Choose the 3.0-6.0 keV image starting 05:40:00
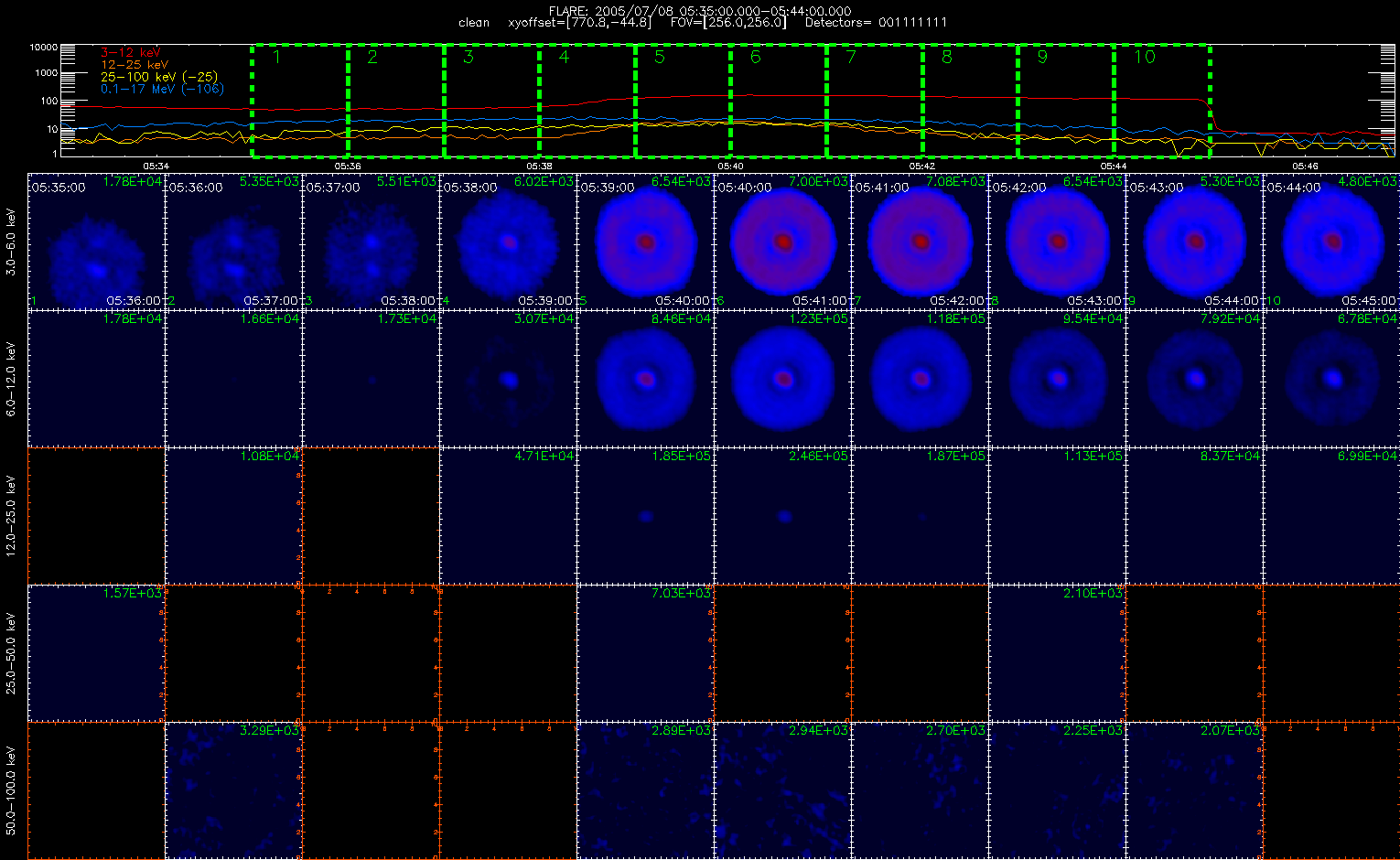The height and width of the screenshot is (860, 1400). coord(783,242)
